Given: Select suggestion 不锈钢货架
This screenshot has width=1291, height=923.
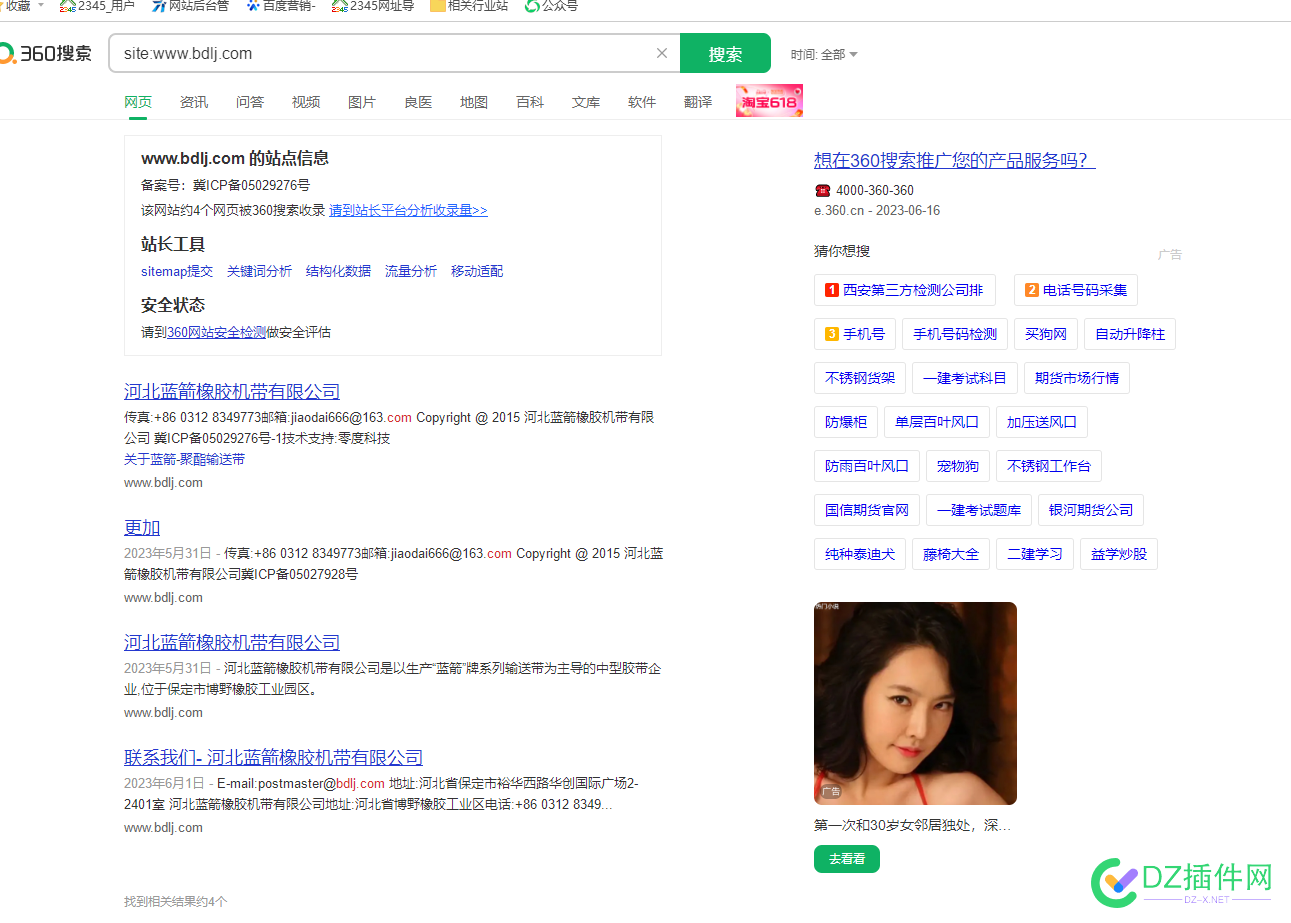Looking at the screenshot, I should (x=860, y=378).
